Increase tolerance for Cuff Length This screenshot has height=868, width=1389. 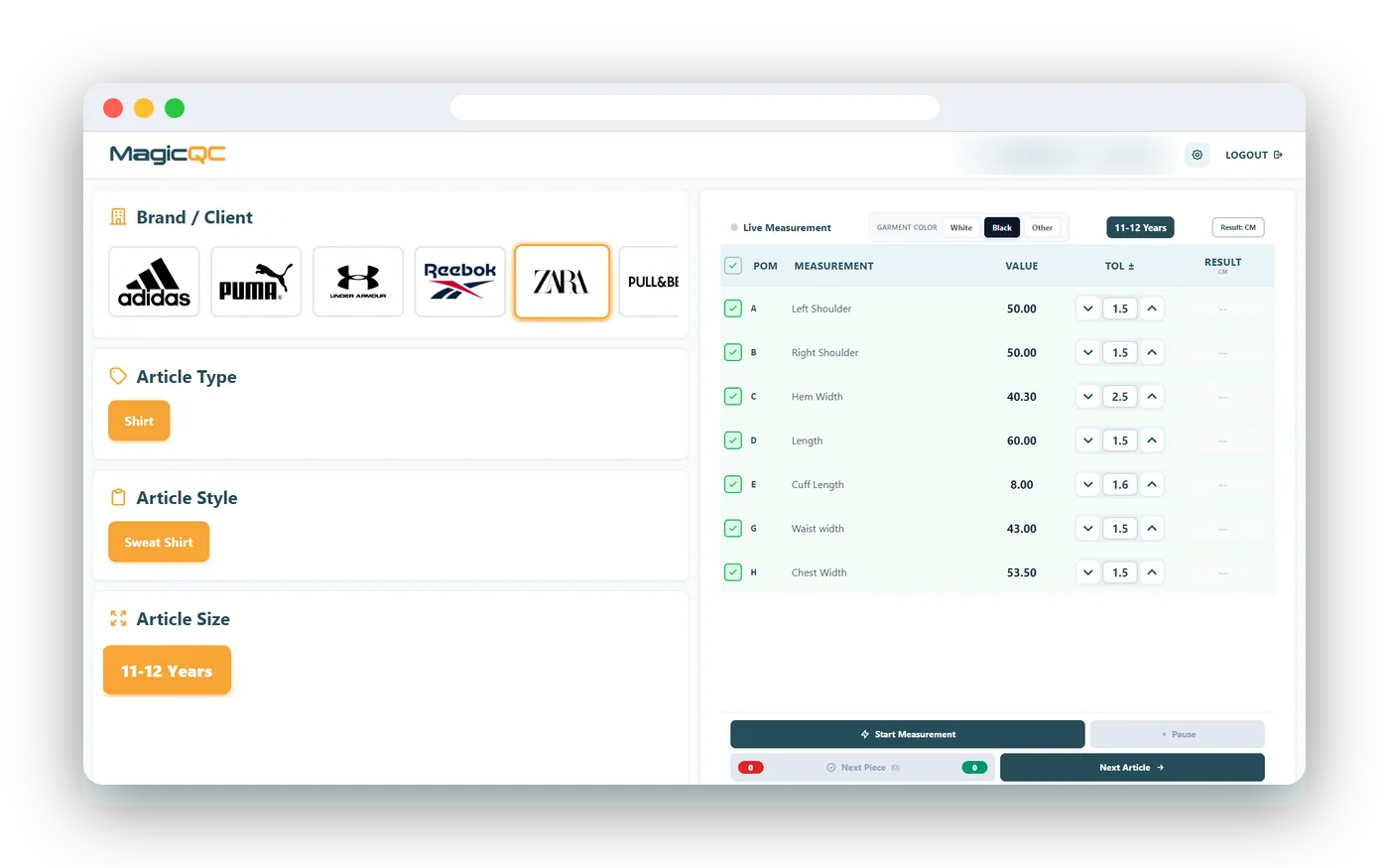tap(1152, 484)
